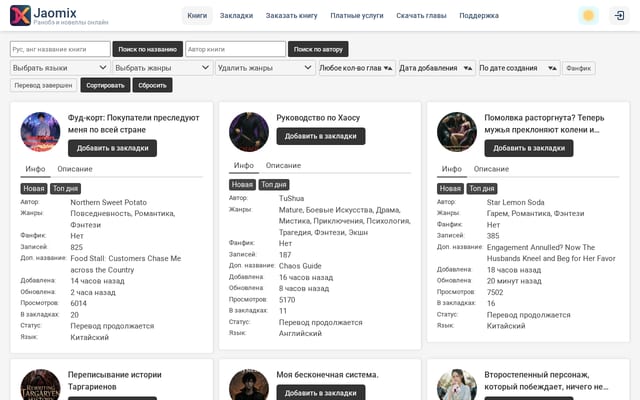The width and height of the screenshot is (640, 400).
Task: Click Новая badge in Помолвка расторгнута card
Action: [x=450, y=189]
